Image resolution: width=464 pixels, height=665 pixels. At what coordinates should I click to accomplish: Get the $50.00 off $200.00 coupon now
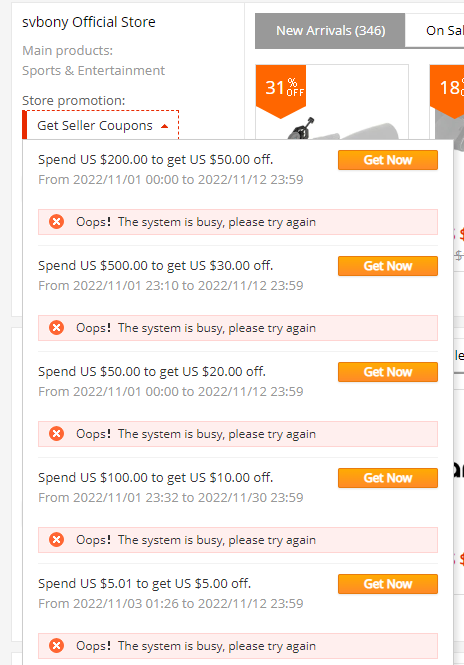point(388,160)
